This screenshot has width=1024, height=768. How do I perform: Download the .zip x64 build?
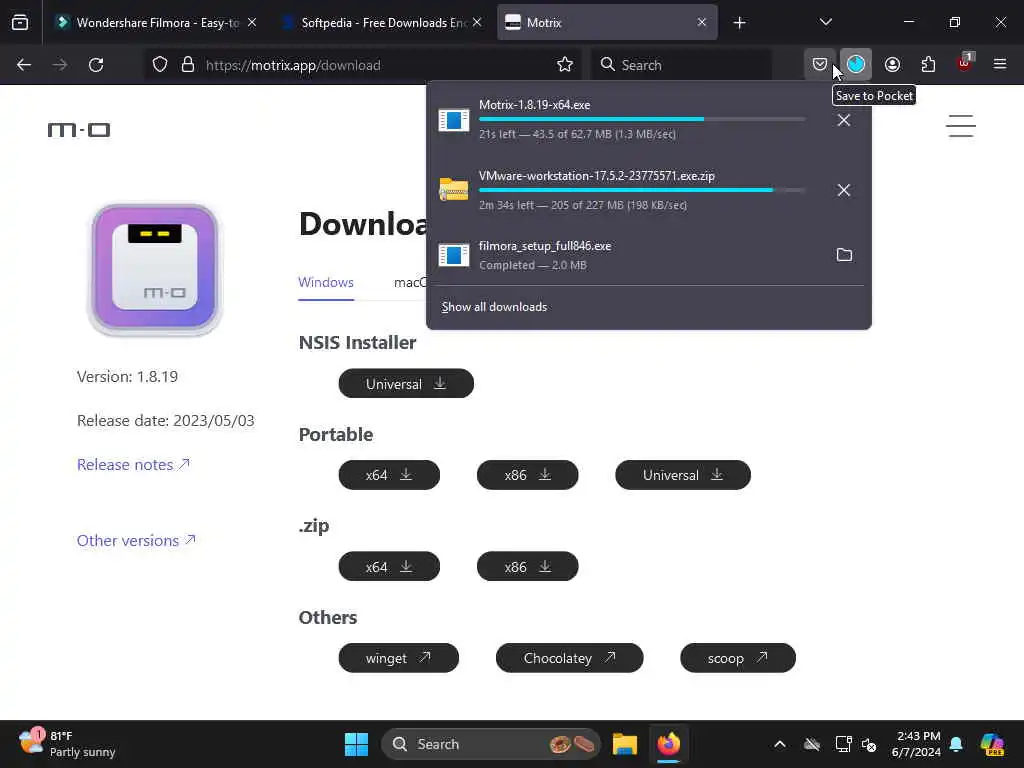[x=389, y=566]
